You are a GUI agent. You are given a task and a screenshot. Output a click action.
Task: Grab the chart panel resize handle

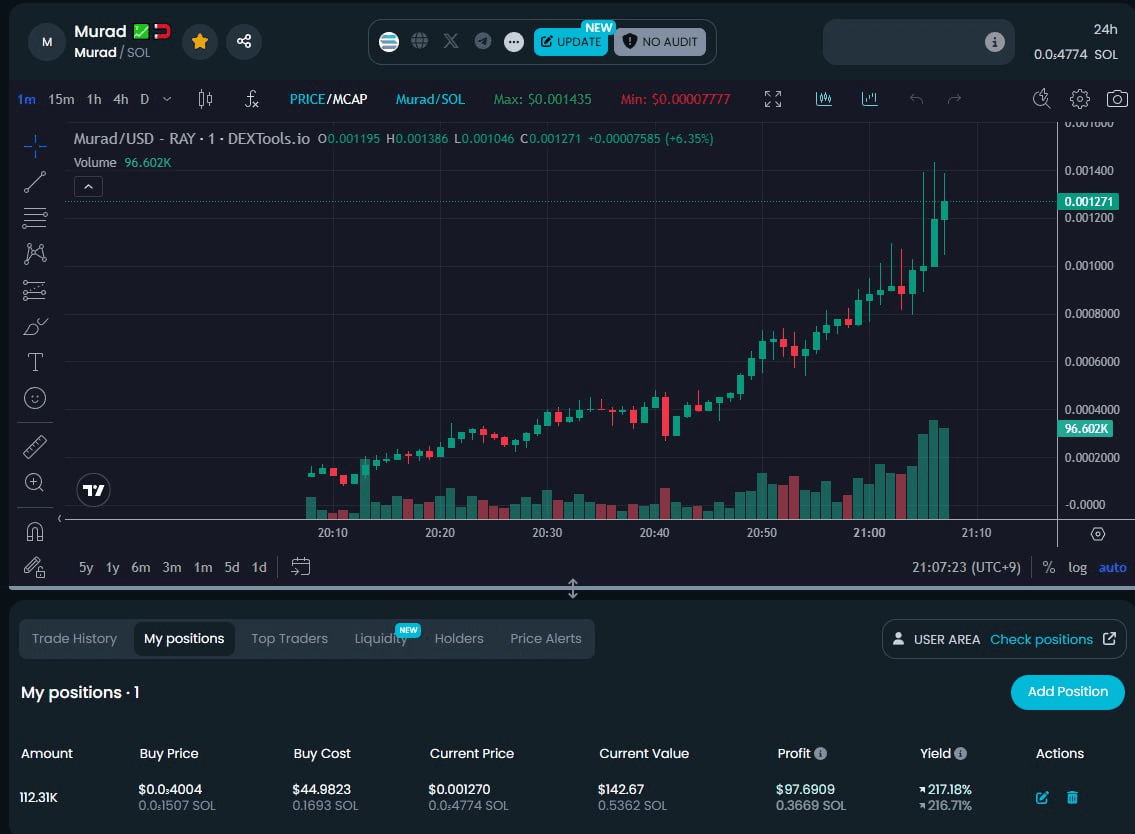point(573,589)
